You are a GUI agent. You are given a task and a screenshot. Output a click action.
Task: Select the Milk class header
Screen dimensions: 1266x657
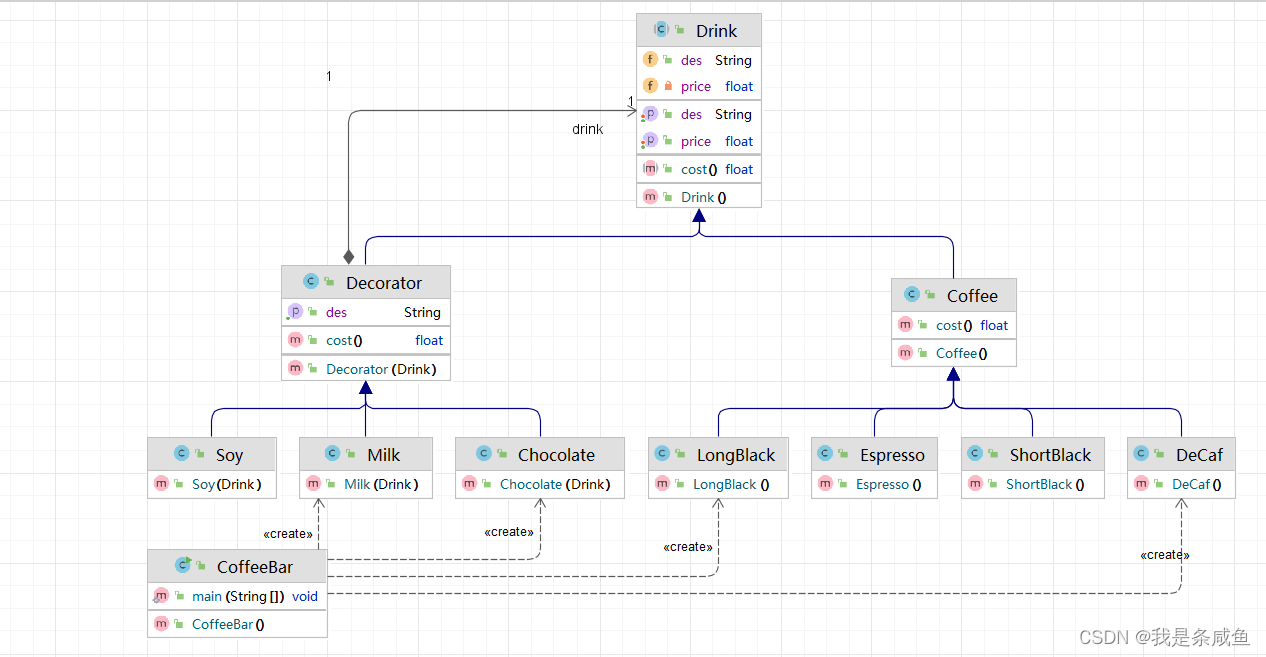366,454
